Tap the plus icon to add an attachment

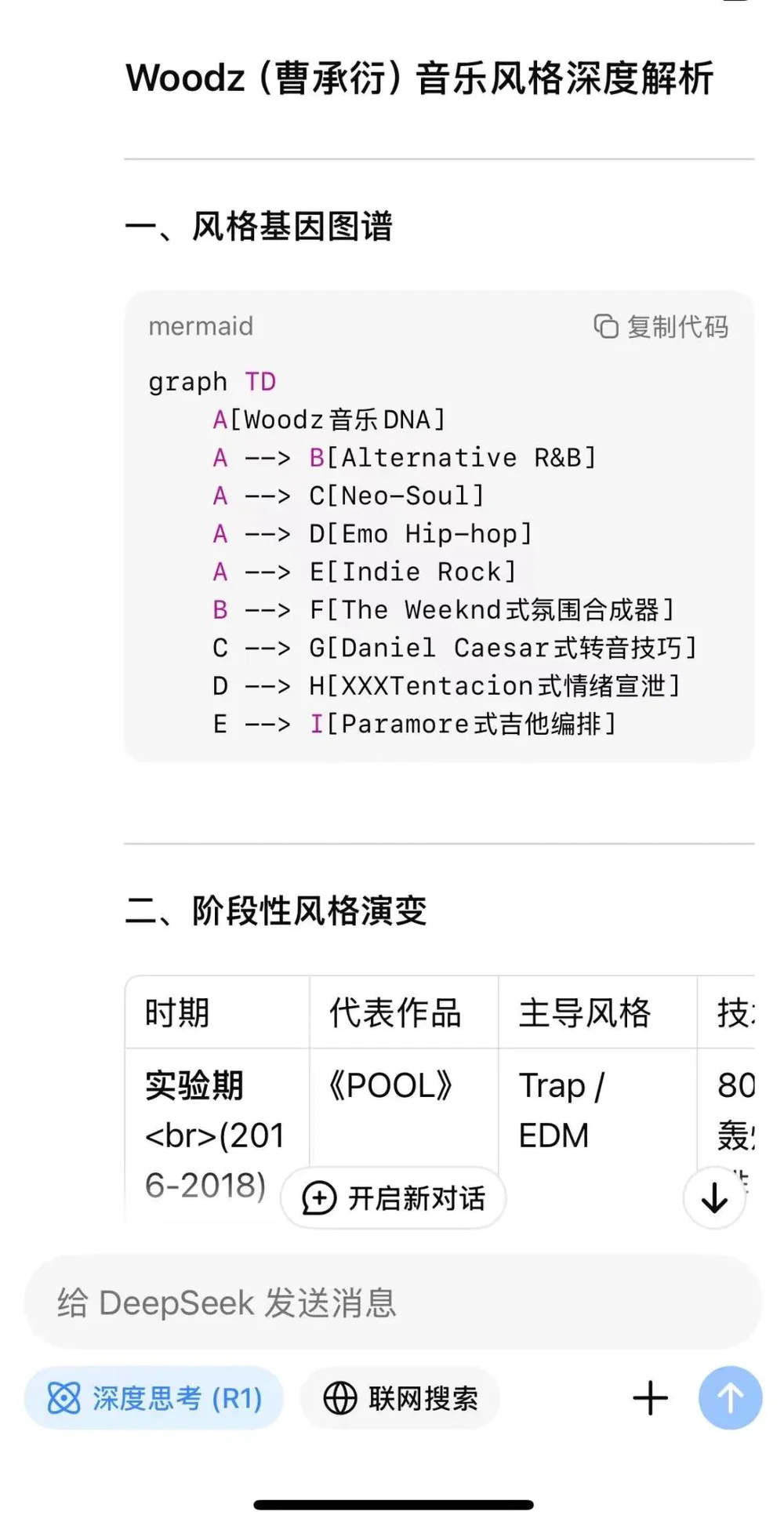point(650,1397)
